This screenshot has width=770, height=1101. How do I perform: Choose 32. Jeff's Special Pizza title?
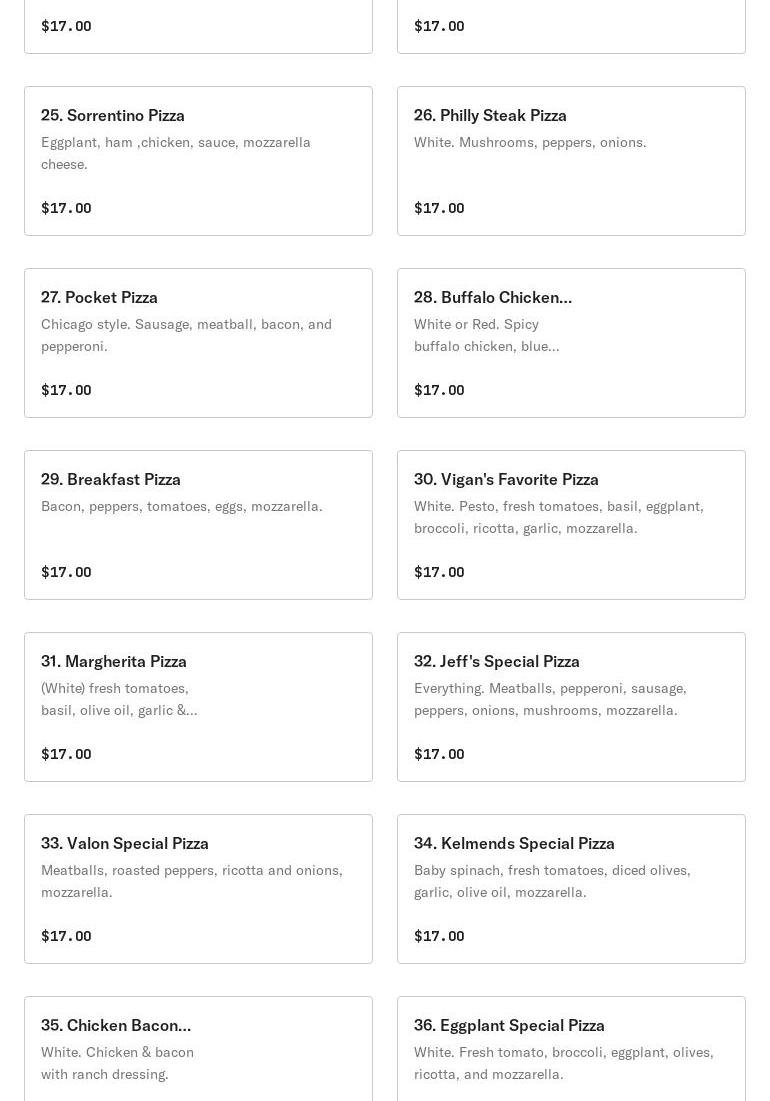click(x=497, y=661)
